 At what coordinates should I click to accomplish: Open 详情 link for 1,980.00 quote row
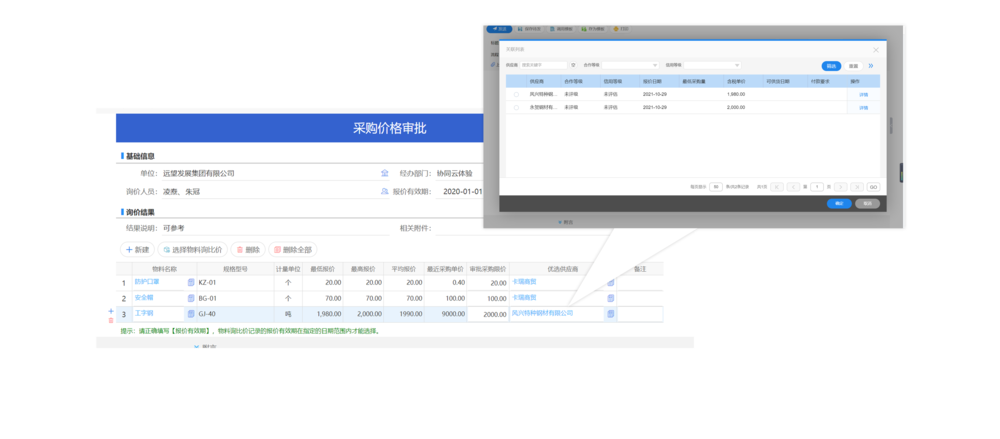tap(864, 94)
